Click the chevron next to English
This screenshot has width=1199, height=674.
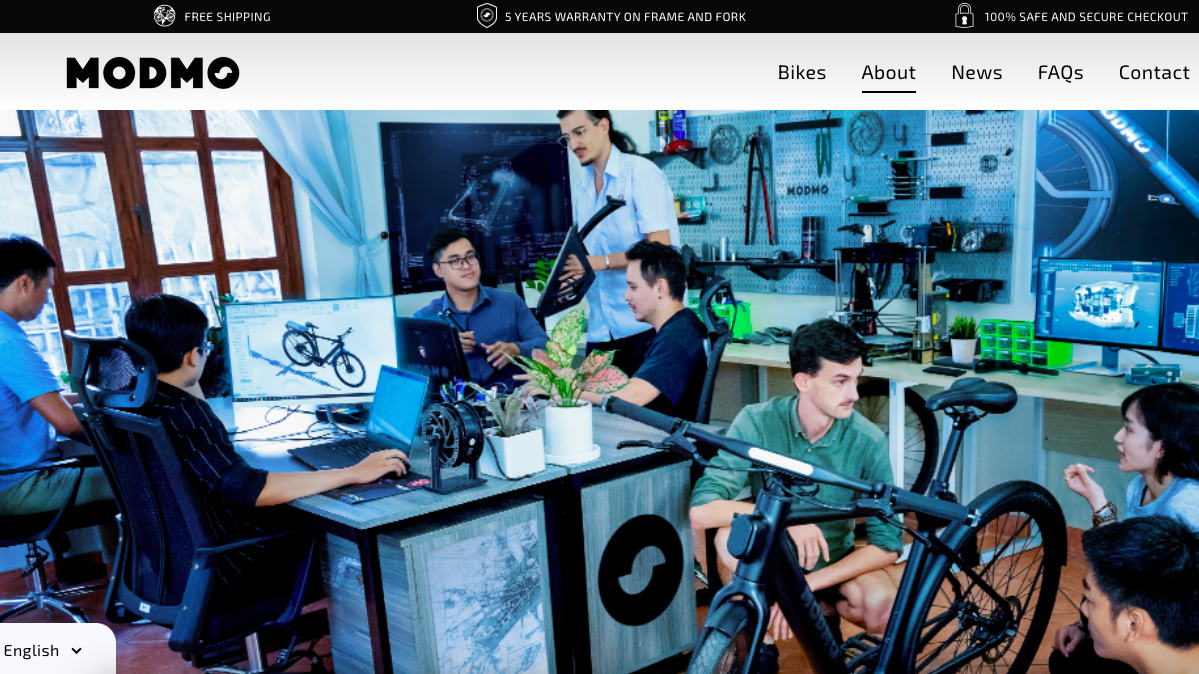pos(77,650)
